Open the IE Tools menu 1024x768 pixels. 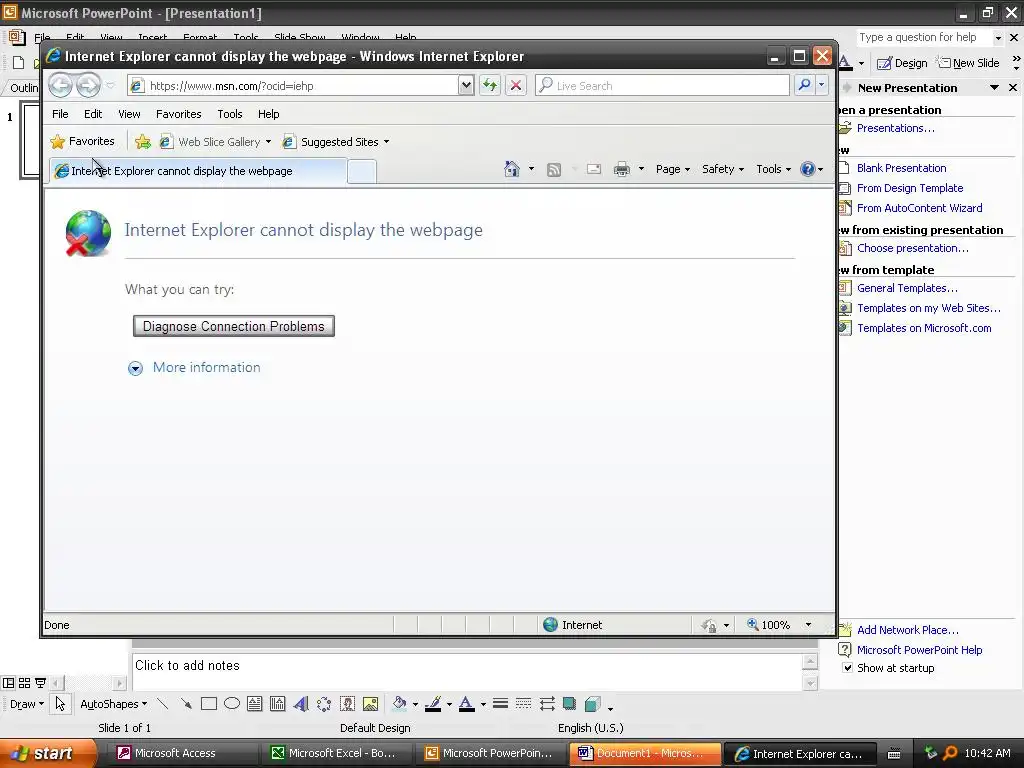click(x=230, y=114)
